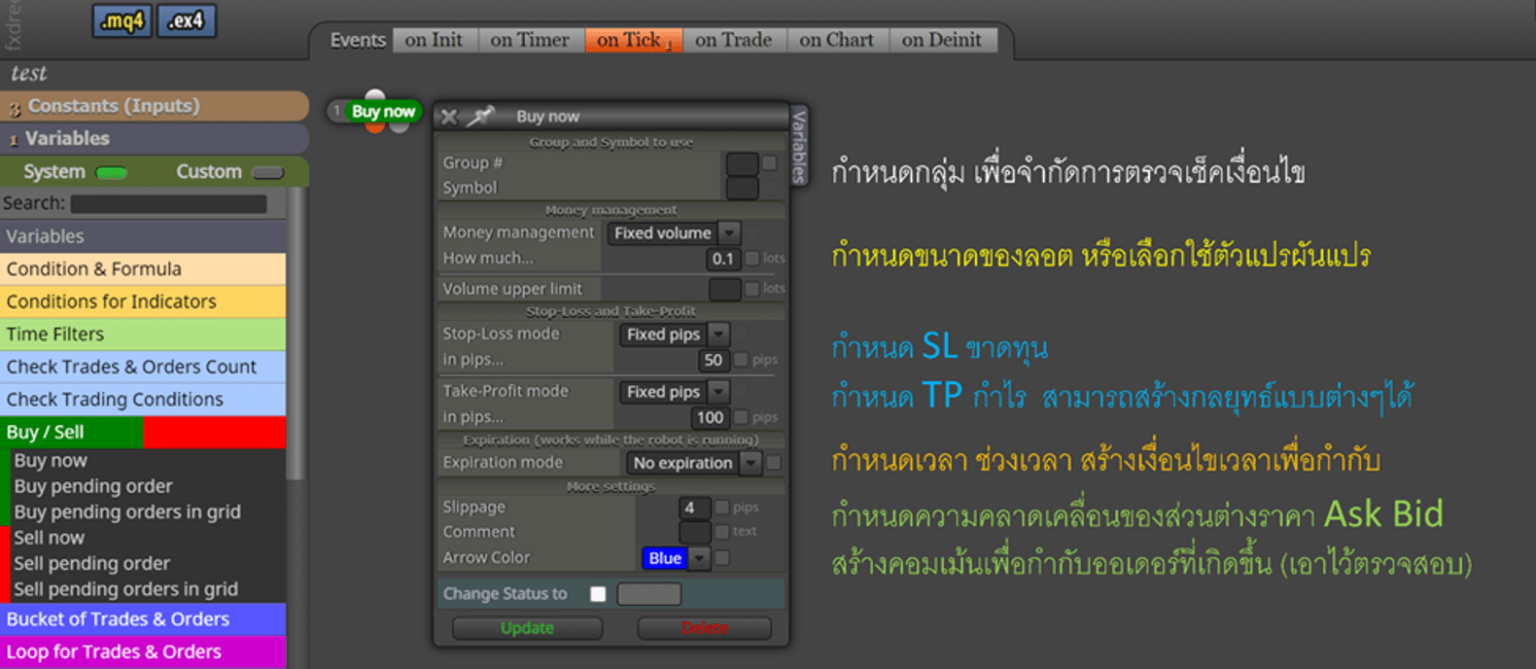1536x669 pixels.
Task: Click the Delete button
Action: (x=704, y=628)
